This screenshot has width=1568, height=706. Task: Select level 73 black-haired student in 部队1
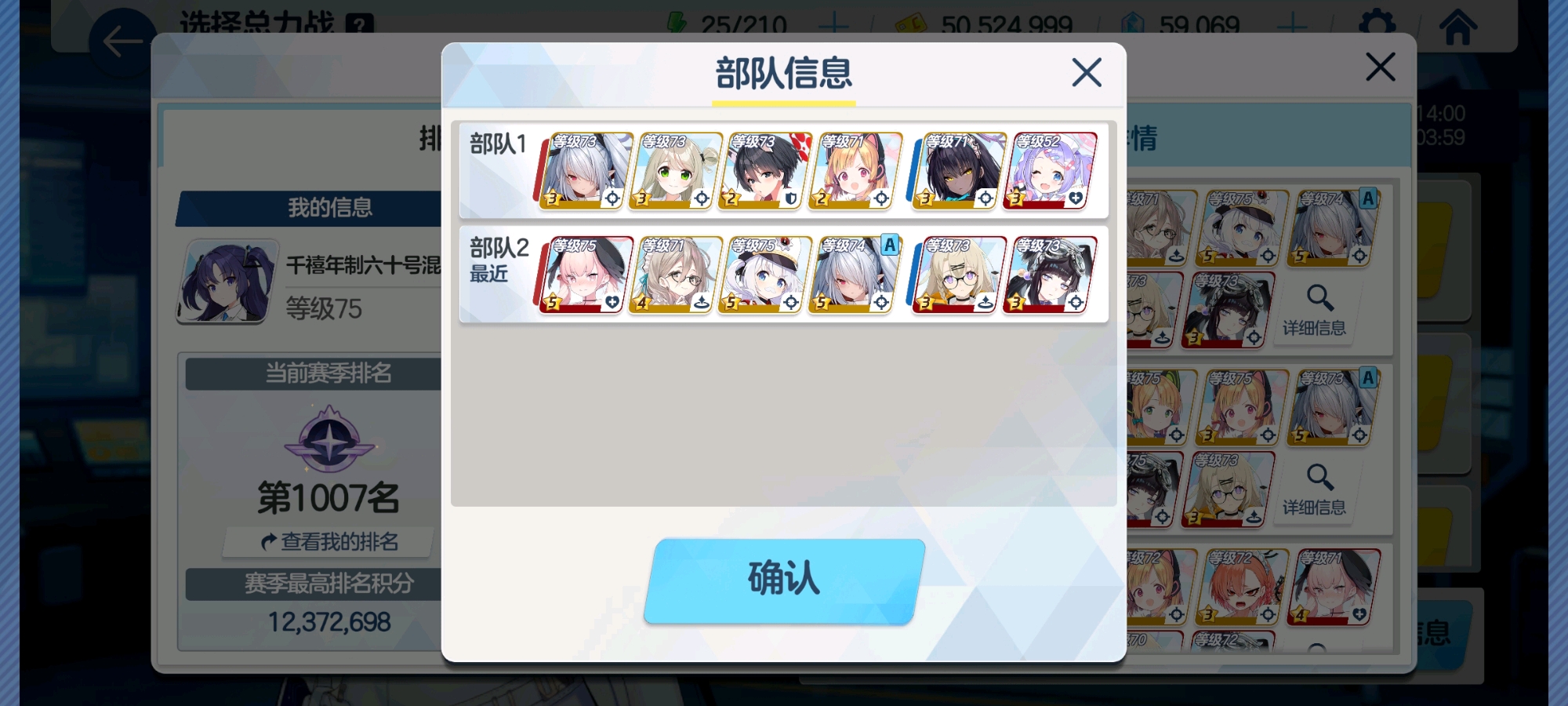point(764,170)
